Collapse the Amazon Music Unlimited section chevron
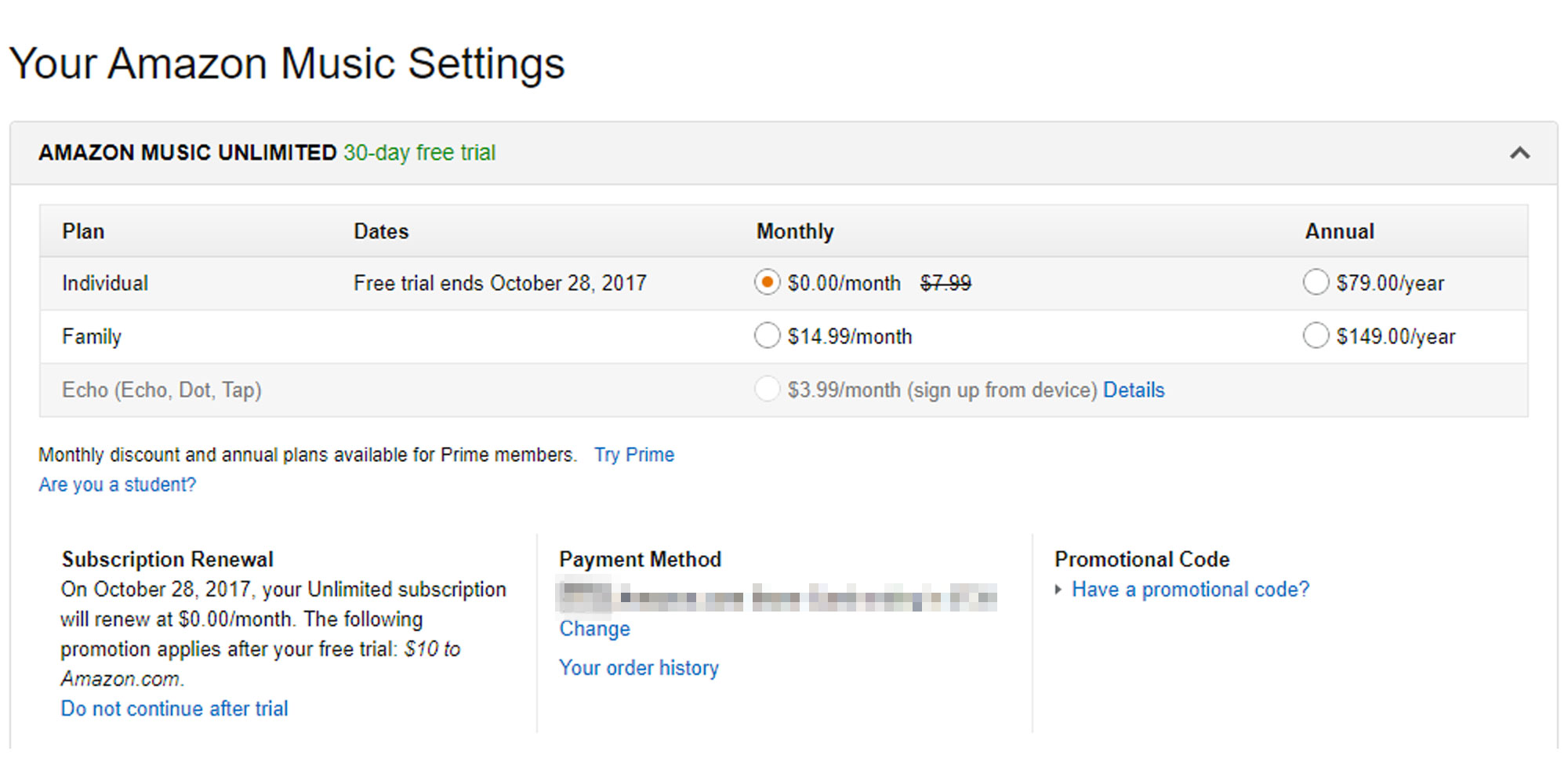Viewport: 1568px width, 784px height. [1519, 153]
